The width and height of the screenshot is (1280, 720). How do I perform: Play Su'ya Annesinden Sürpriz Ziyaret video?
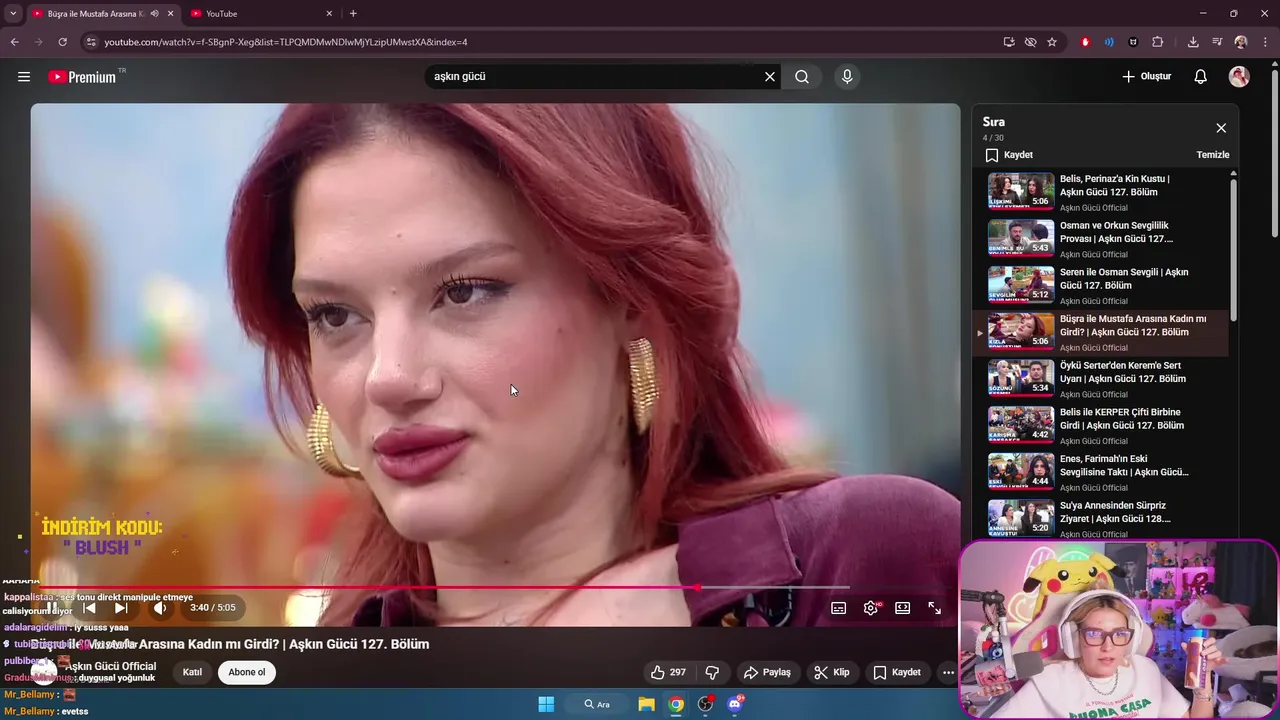(x=1100, y=519)
